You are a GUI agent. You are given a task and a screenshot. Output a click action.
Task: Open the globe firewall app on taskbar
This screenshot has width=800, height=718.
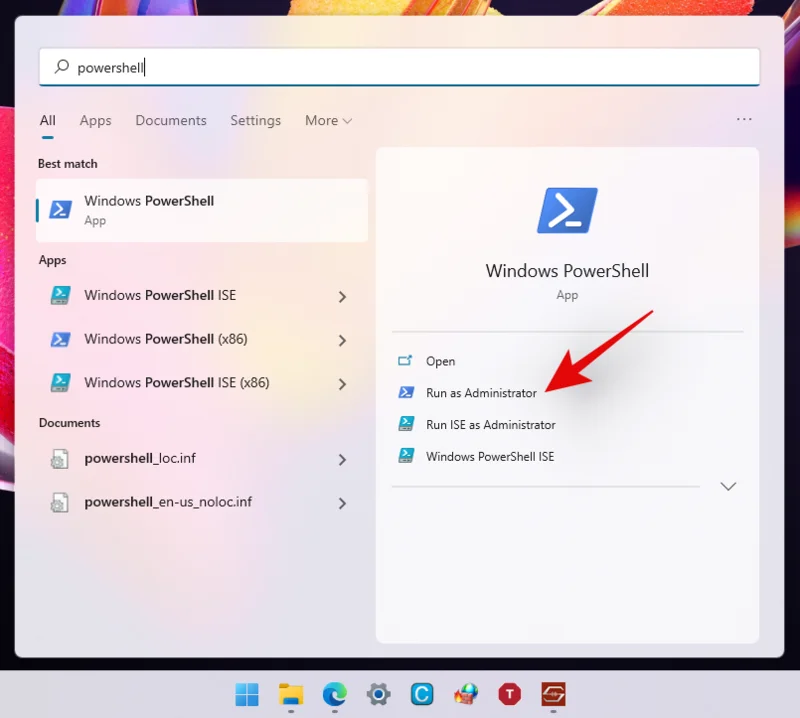[x=466, y=695]
